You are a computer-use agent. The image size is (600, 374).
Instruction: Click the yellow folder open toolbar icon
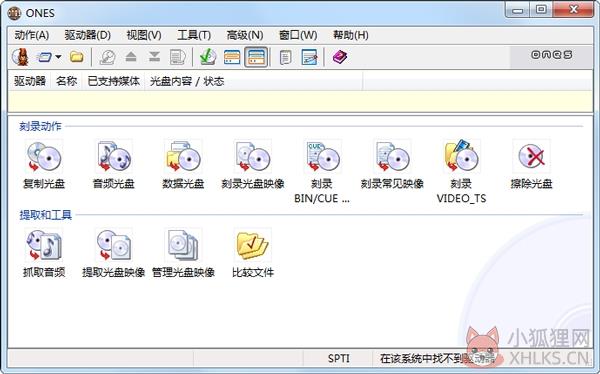77,57
